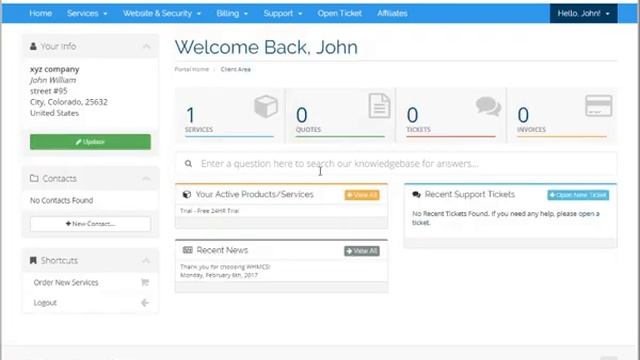The image size is (640, 360).
Task: Expand the Billing dropdown menu
Action: coord(232,13)
